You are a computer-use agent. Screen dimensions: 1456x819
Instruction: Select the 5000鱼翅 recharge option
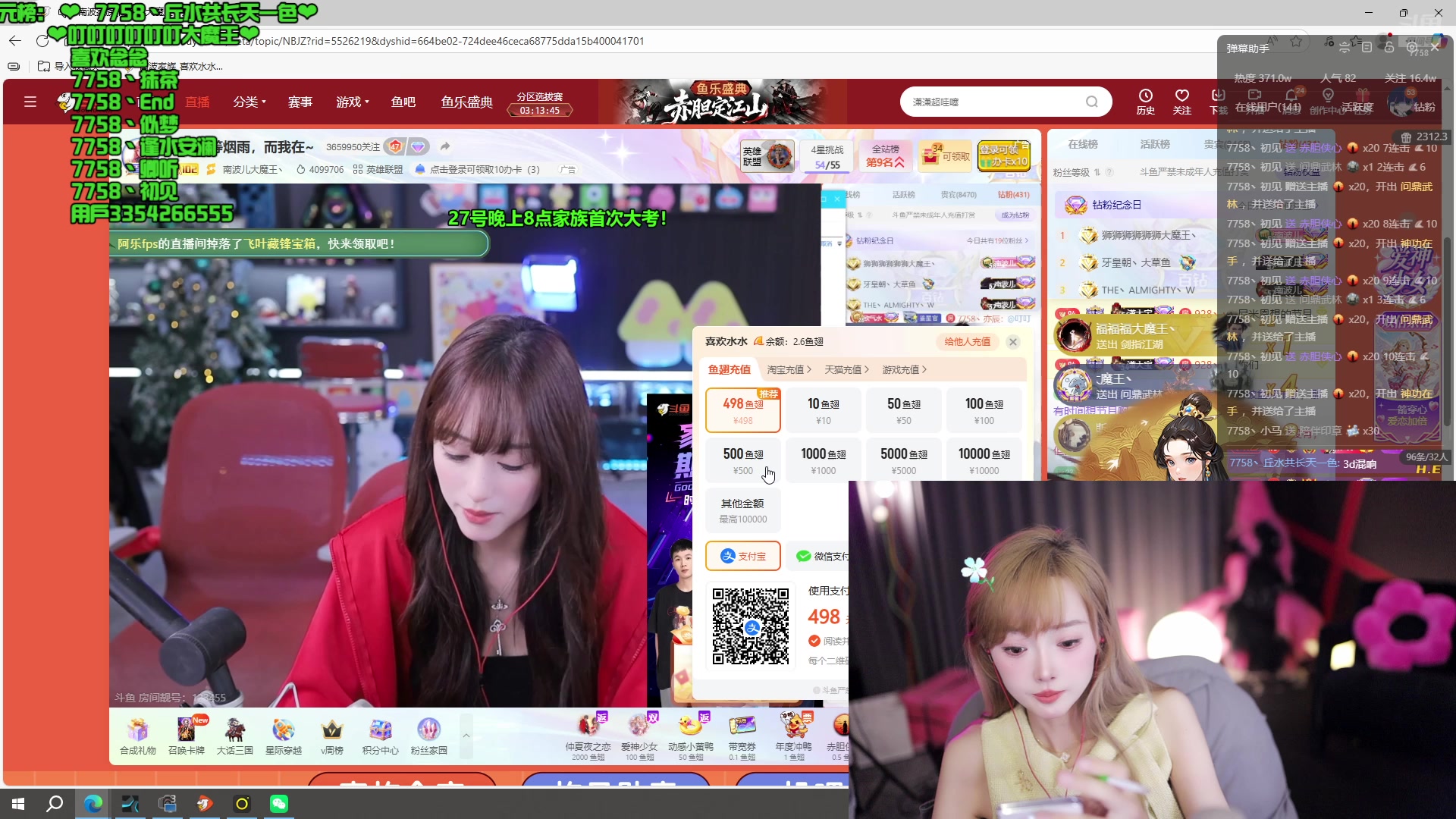(904, 460)
